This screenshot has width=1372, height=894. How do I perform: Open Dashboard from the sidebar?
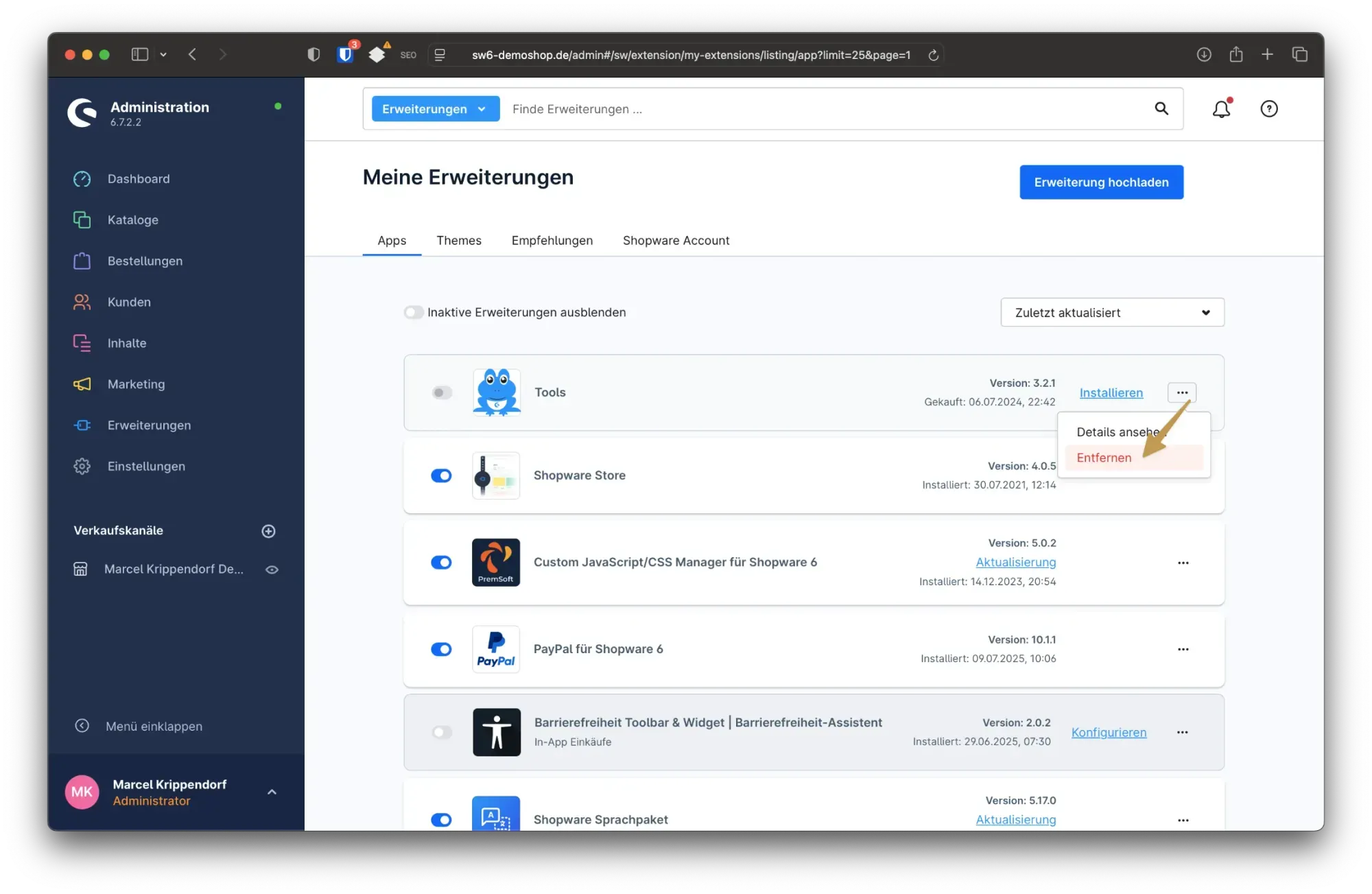pos(138,179)
